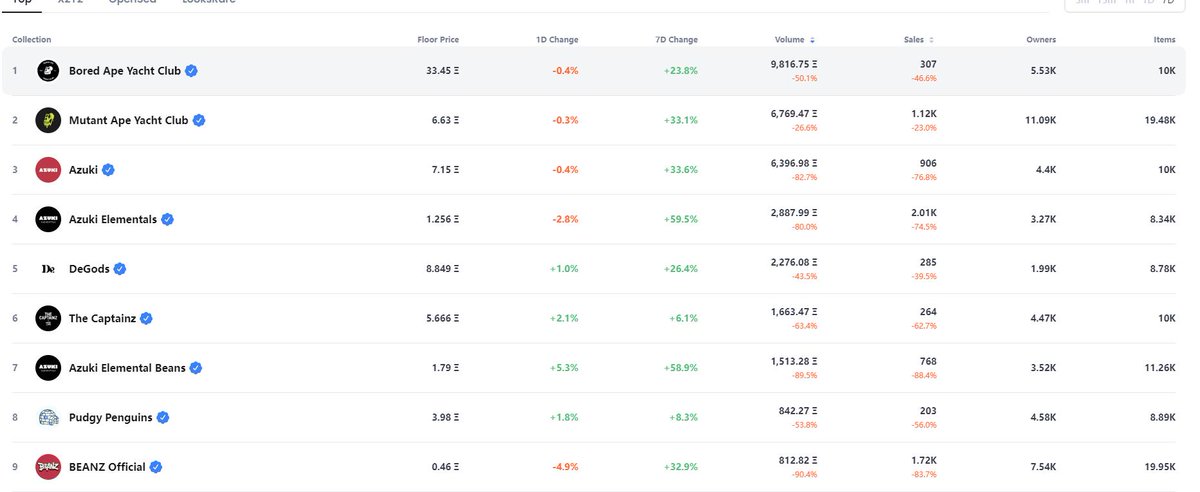The image size is (1200, 492).
Task: Open the Bored Ape Yacht Club collection
Action: pos(125,71)
